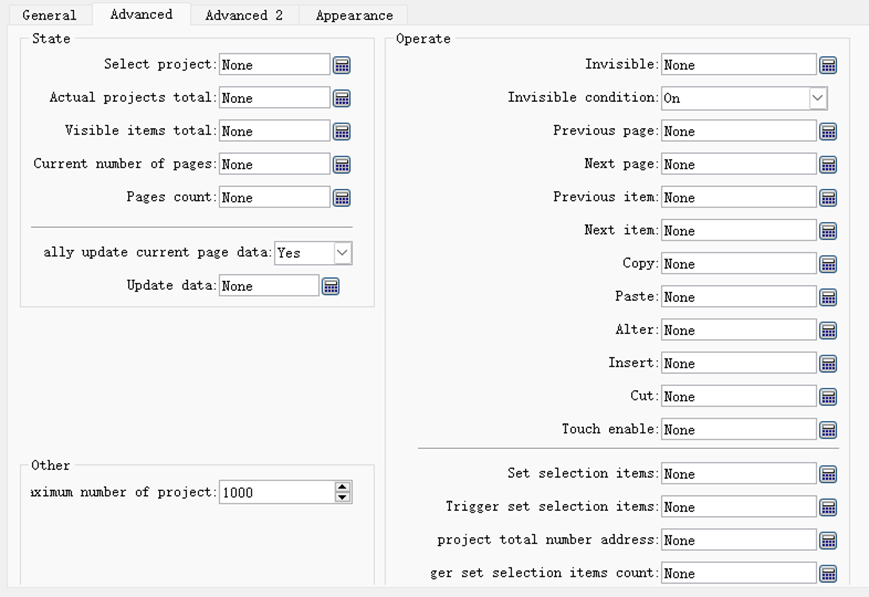Click address picker icon beside Select project

click(341, 65)
